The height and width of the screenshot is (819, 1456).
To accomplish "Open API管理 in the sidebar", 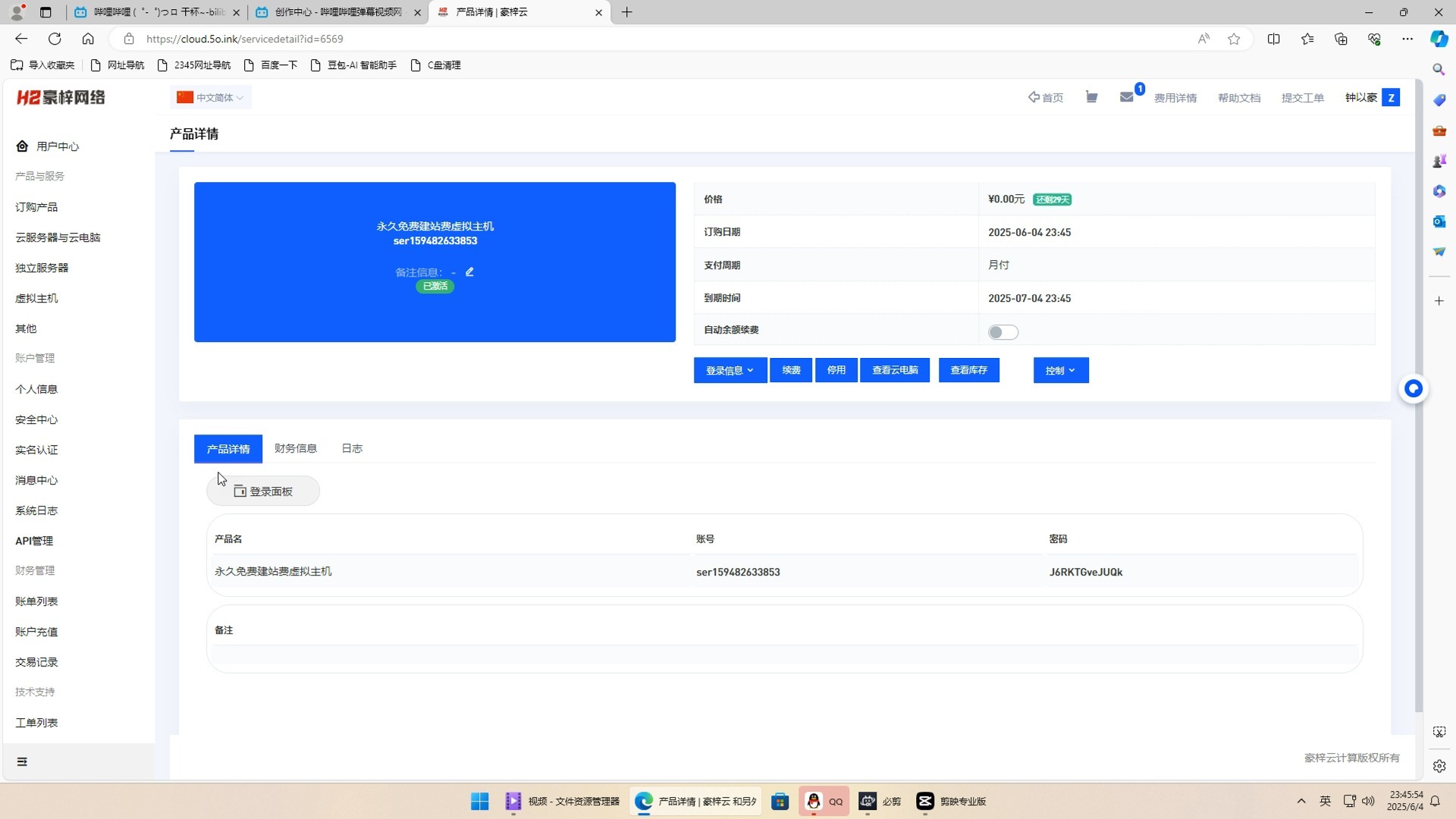I will tap(34, 541).
